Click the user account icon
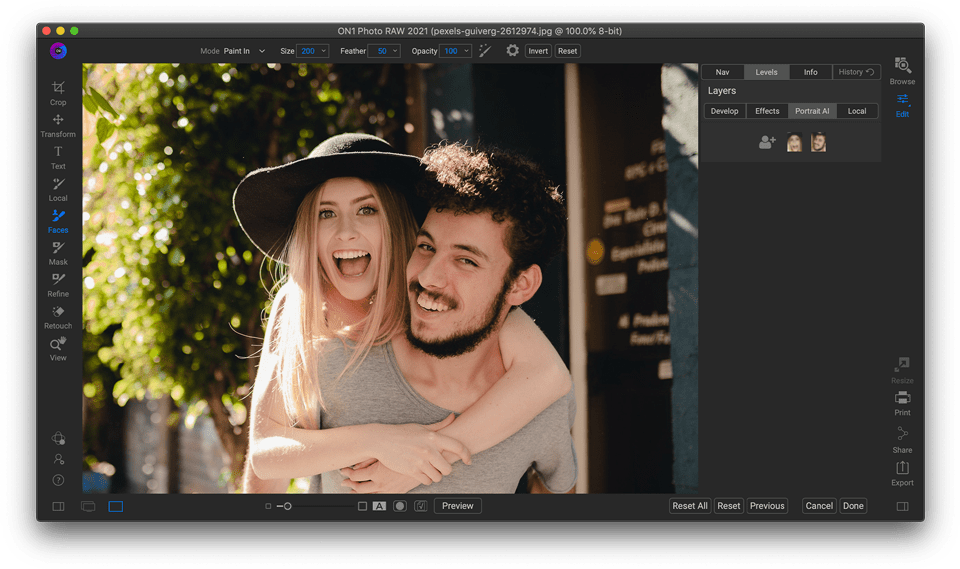 (58, 459)
